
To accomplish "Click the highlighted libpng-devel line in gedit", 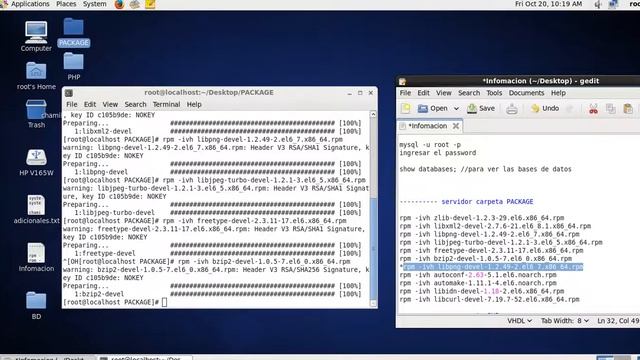I will coord(493,267).
